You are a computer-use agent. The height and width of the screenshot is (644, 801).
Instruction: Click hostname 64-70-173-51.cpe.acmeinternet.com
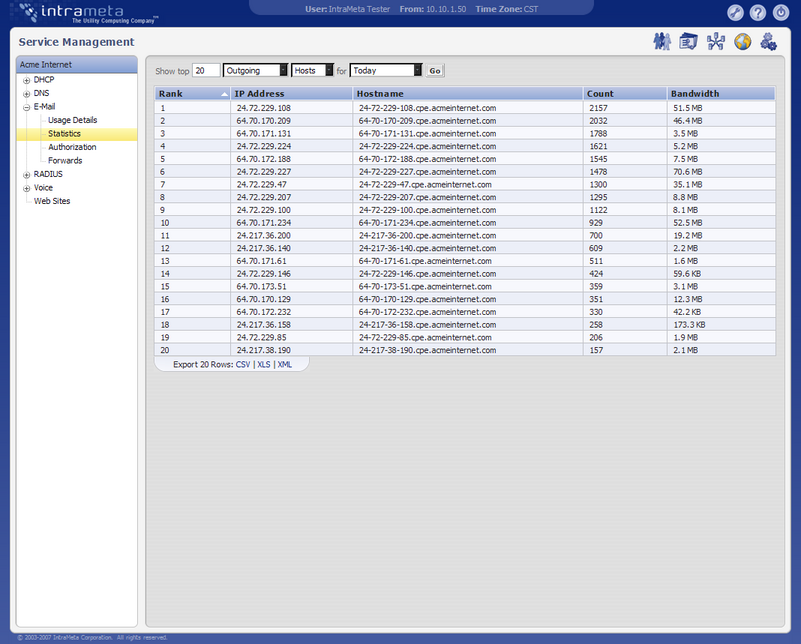(425, 287)
